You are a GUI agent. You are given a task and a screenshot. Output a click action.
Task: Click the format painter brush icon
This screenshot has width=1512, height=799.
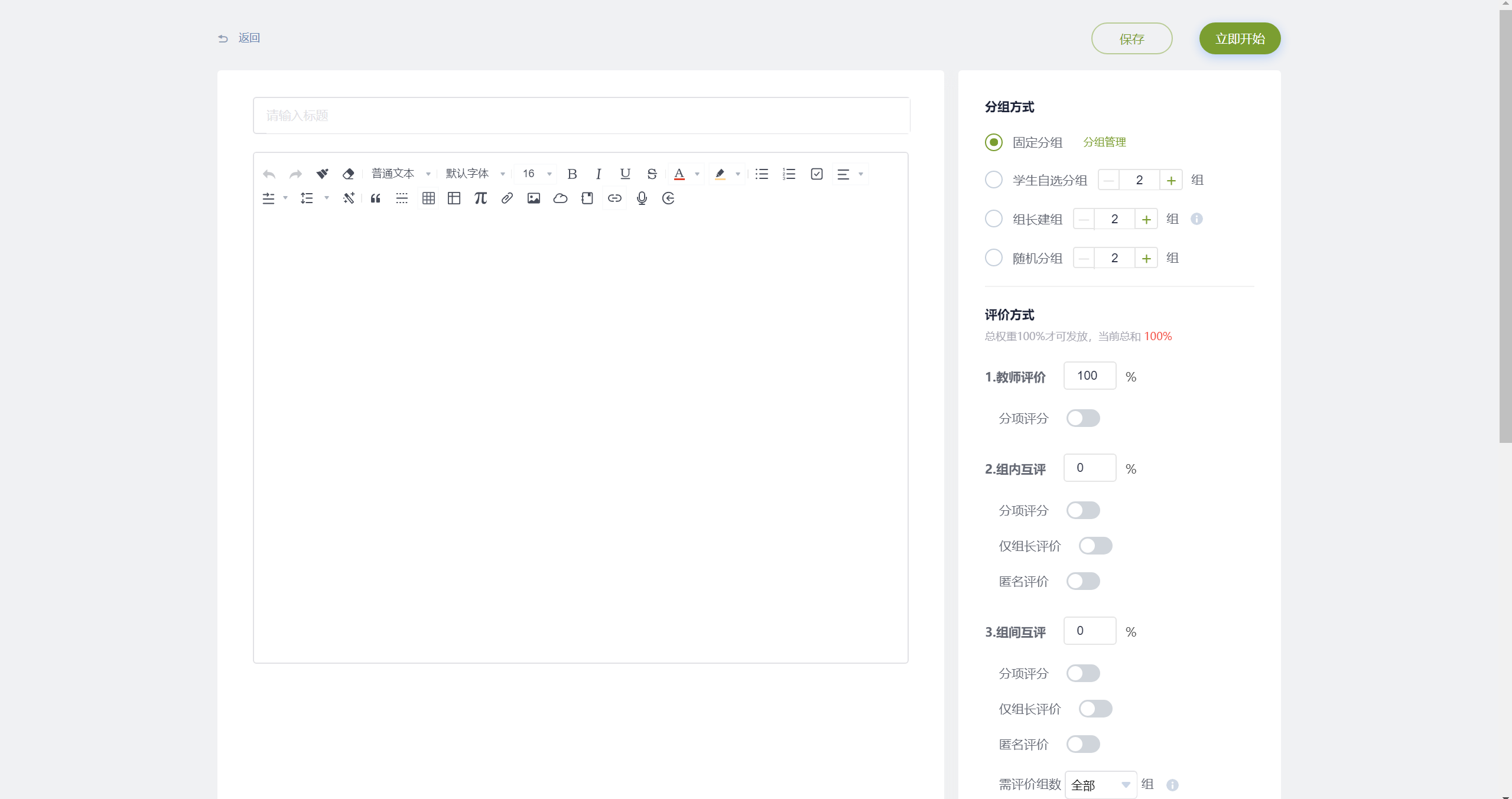pyautogui.click(x=322, y=174)
